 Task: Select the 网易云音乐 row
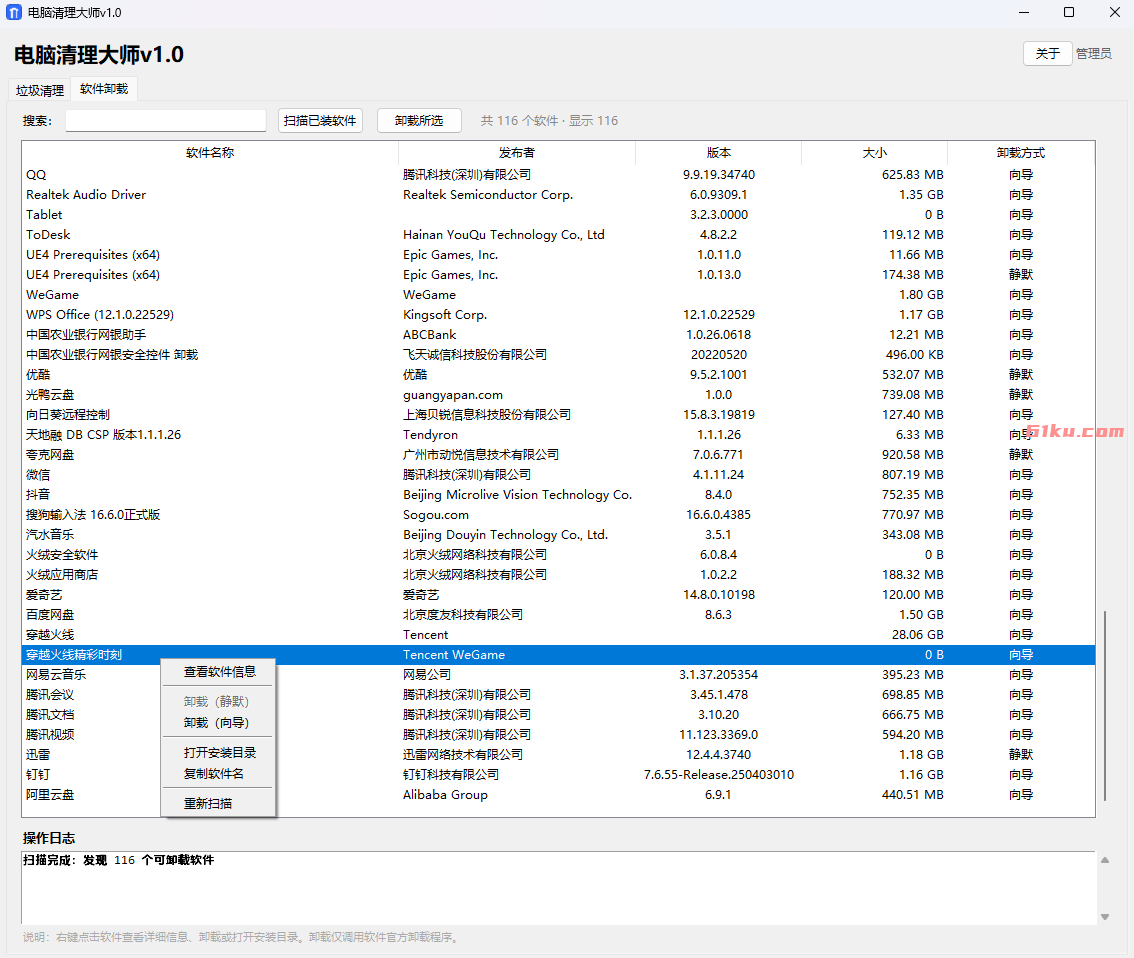(558, 675)
